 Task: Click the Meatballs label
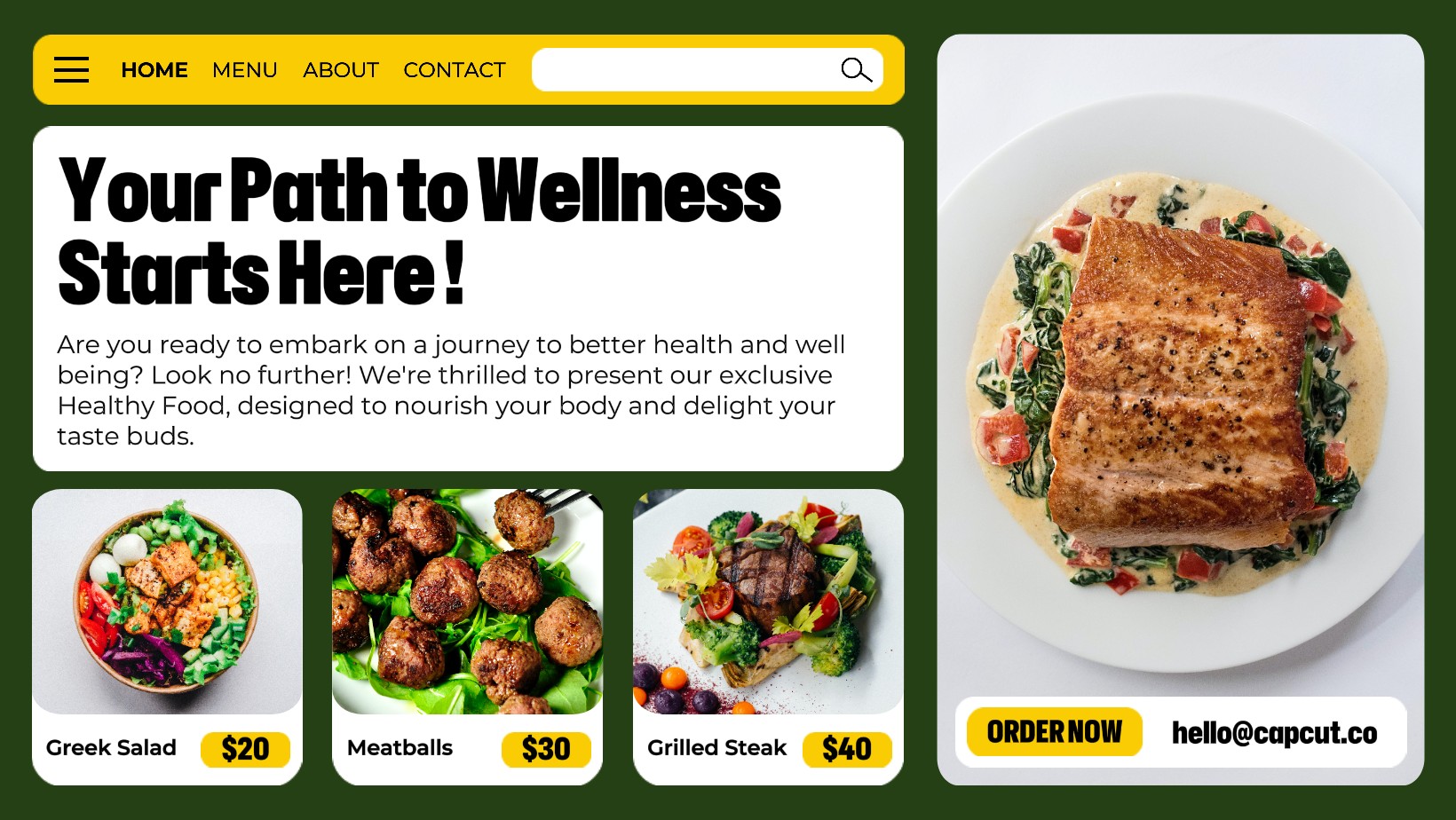click(400, 748)
